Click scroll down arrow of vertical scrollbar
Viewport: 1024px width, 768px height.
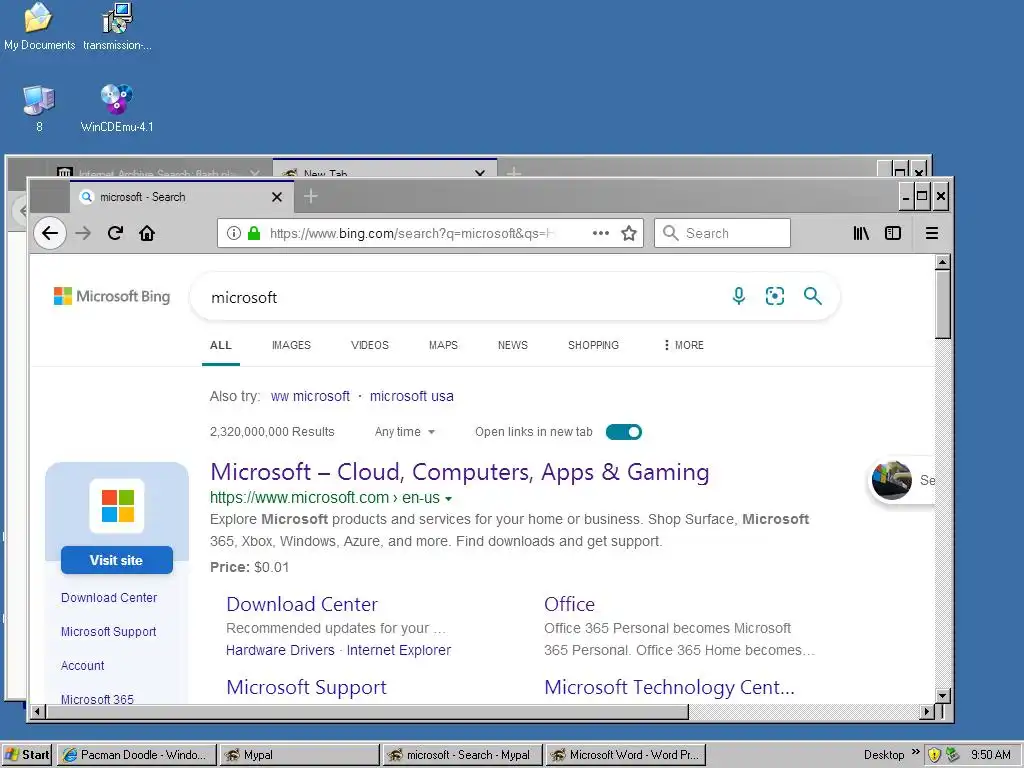click(x=942, y=696)
